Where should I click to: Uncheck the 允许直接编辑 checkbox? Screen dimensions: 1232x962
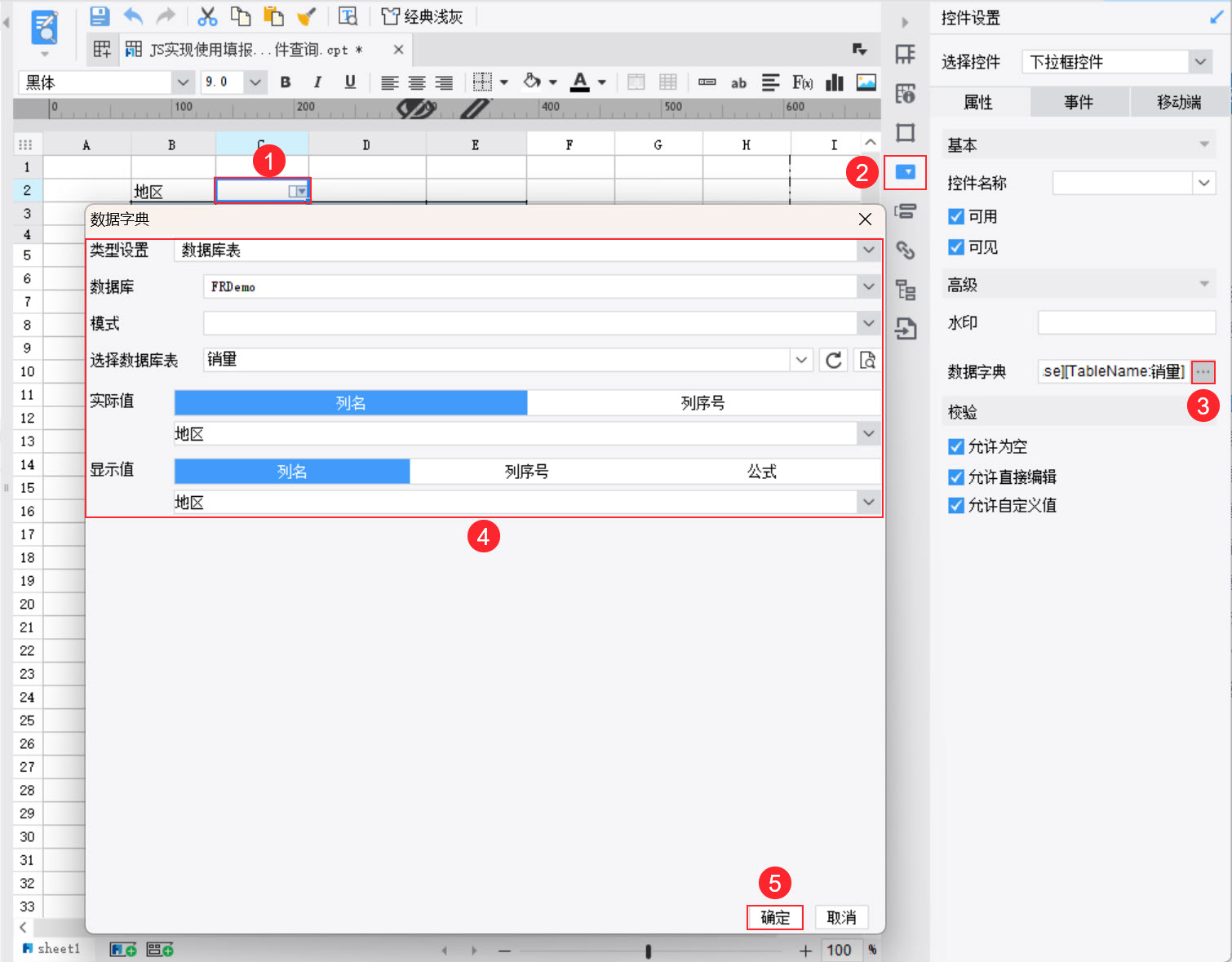956,477
